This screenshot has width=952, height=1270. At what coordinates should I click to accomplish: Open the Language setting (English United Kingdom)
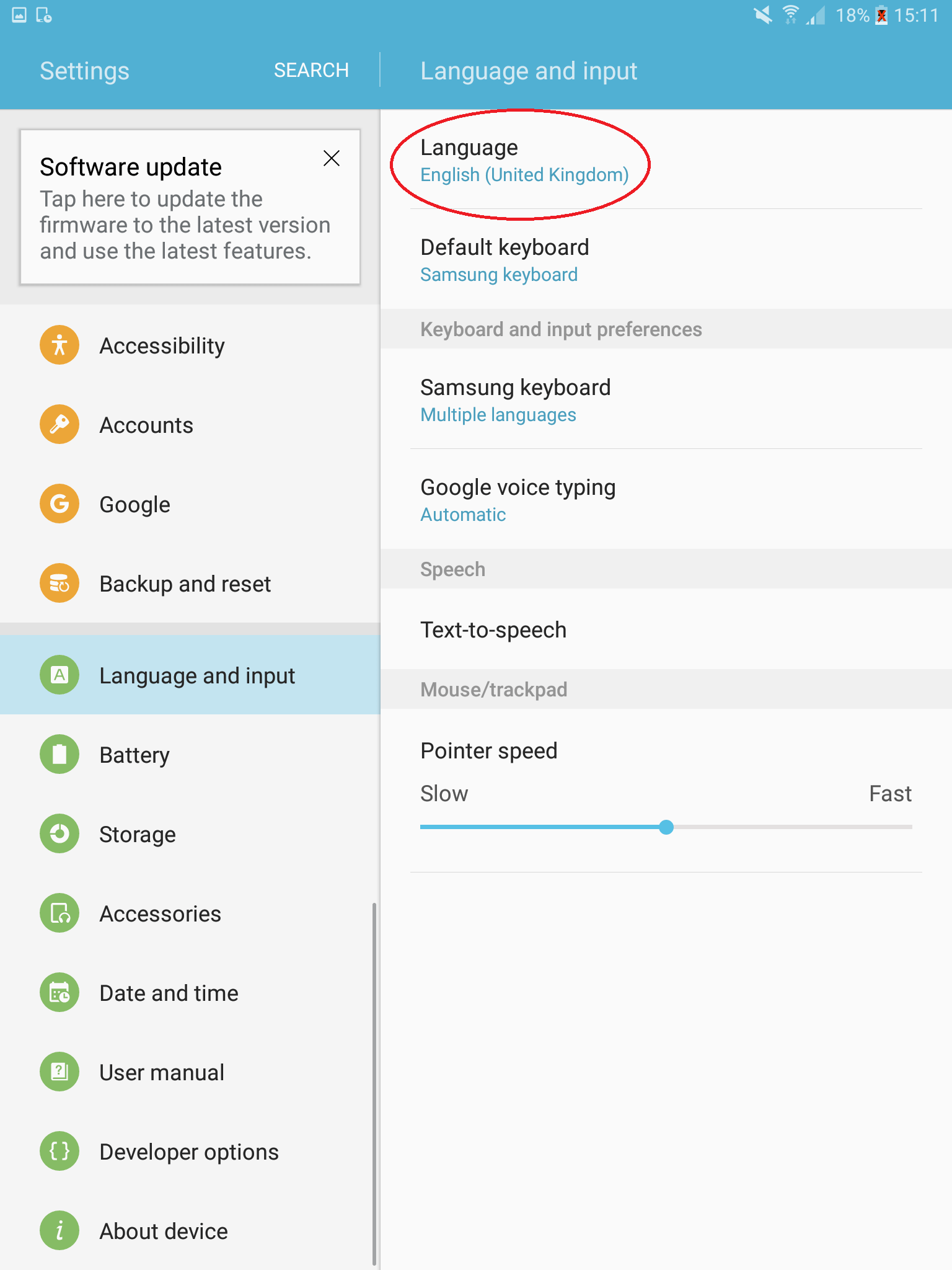click(666, 160)
